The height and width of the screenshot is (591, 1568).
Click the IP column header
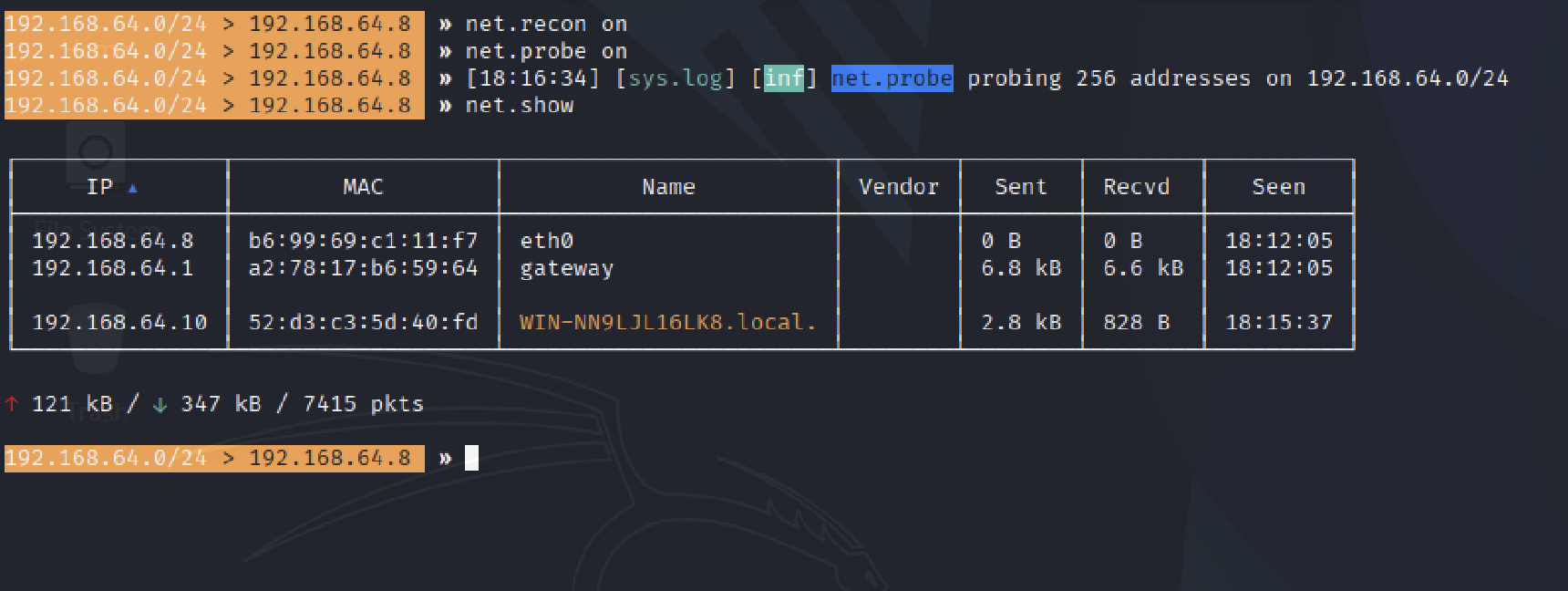coord(100,187)
